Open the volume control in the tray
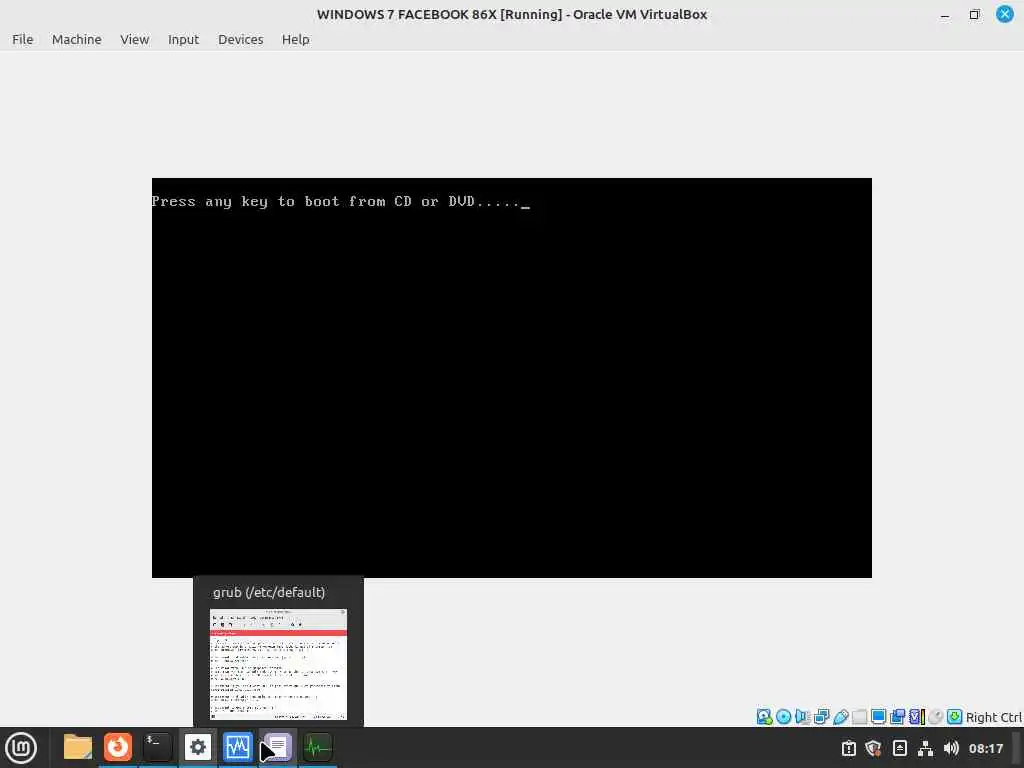 pyautogui.click(x=951, y=748)
